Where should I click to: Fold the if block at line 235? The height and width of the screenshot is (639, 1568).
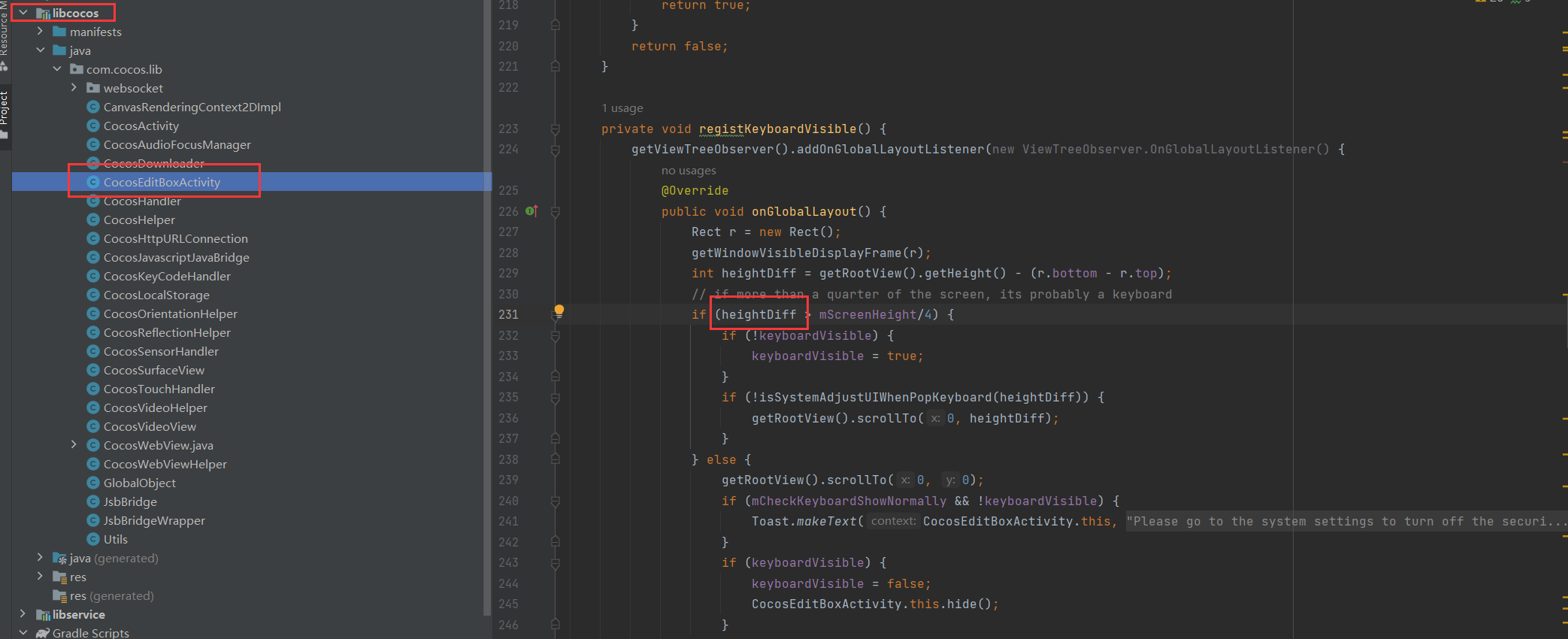point(555,398)
